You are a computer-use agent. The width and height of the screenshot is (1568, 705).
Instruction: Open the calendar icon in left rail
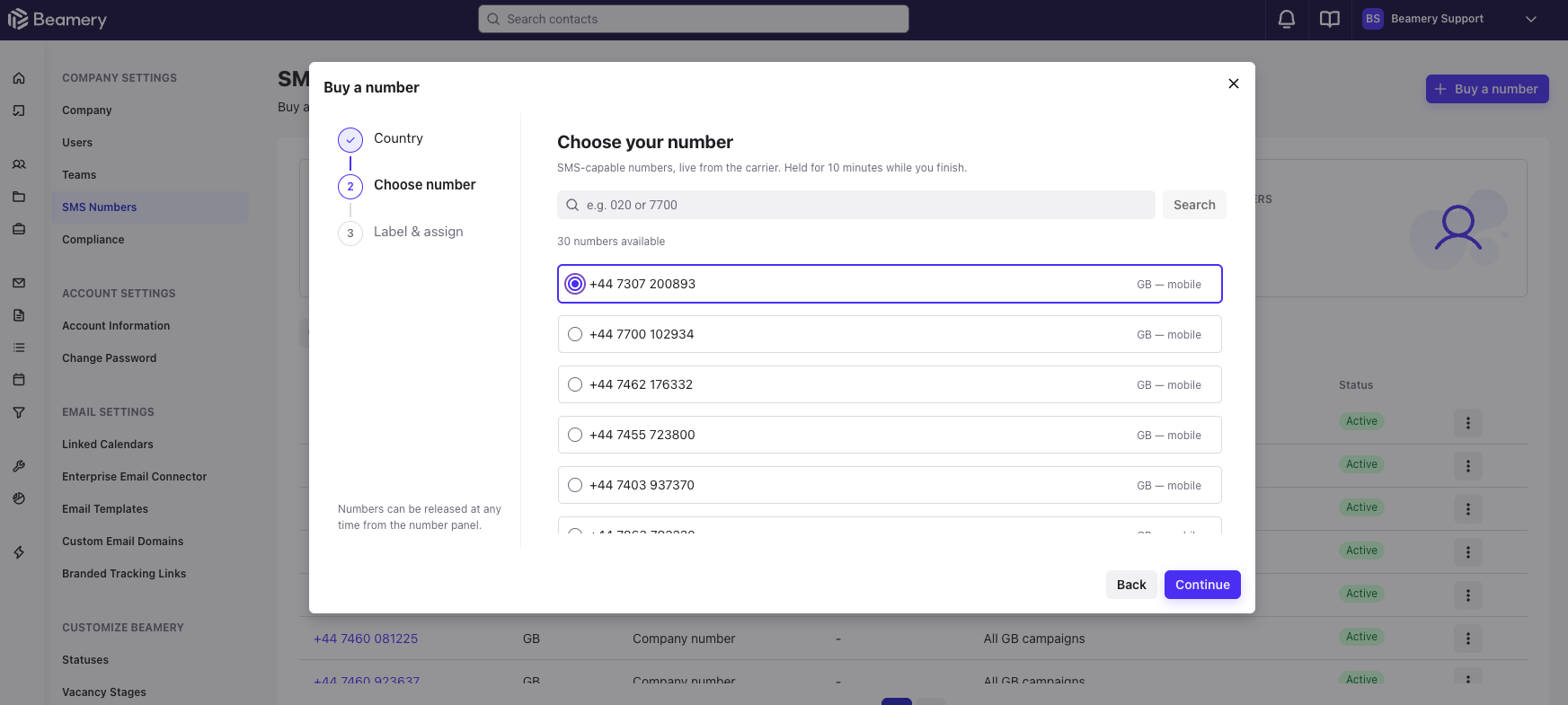(x=19, y=380)
